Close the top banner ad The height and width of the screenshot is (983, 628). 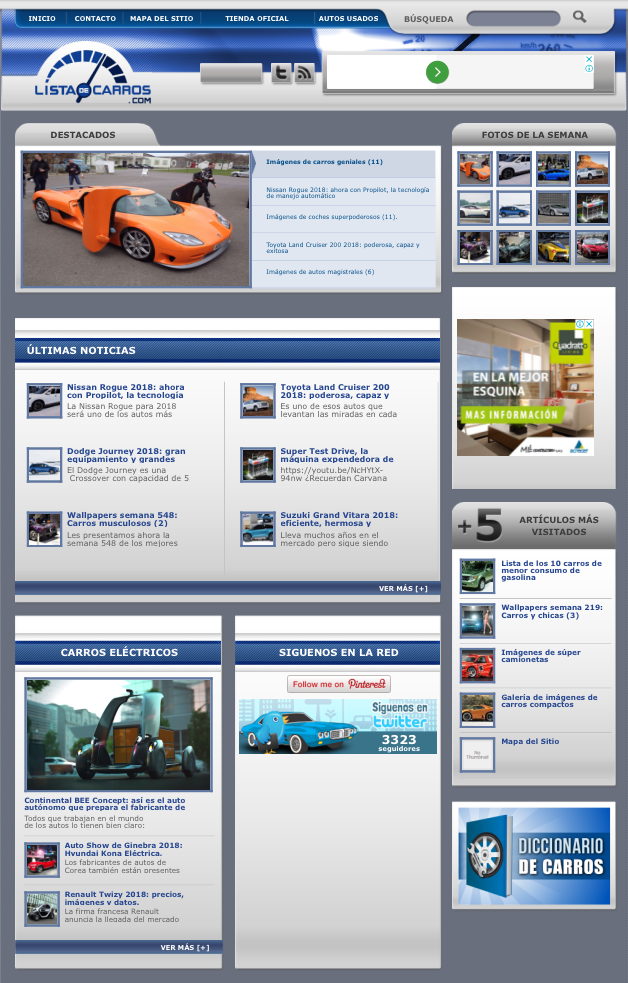[589, 60]
